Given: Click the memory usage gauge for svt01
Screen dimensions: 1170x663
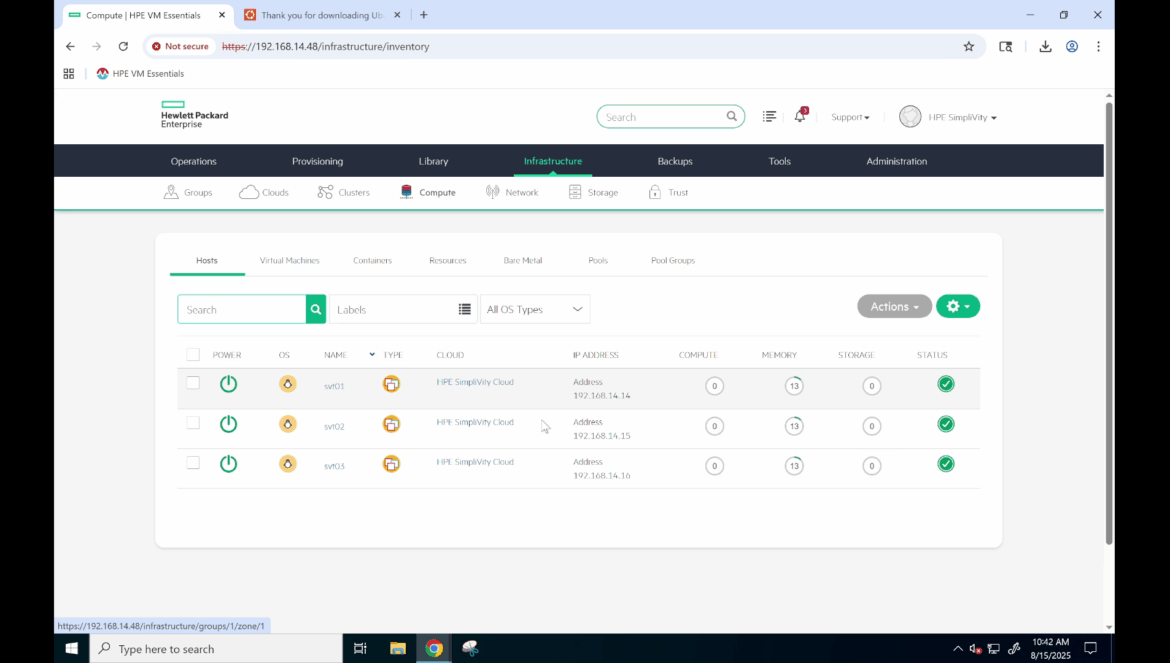Looking at the screenshot, I should coord(794,386).
